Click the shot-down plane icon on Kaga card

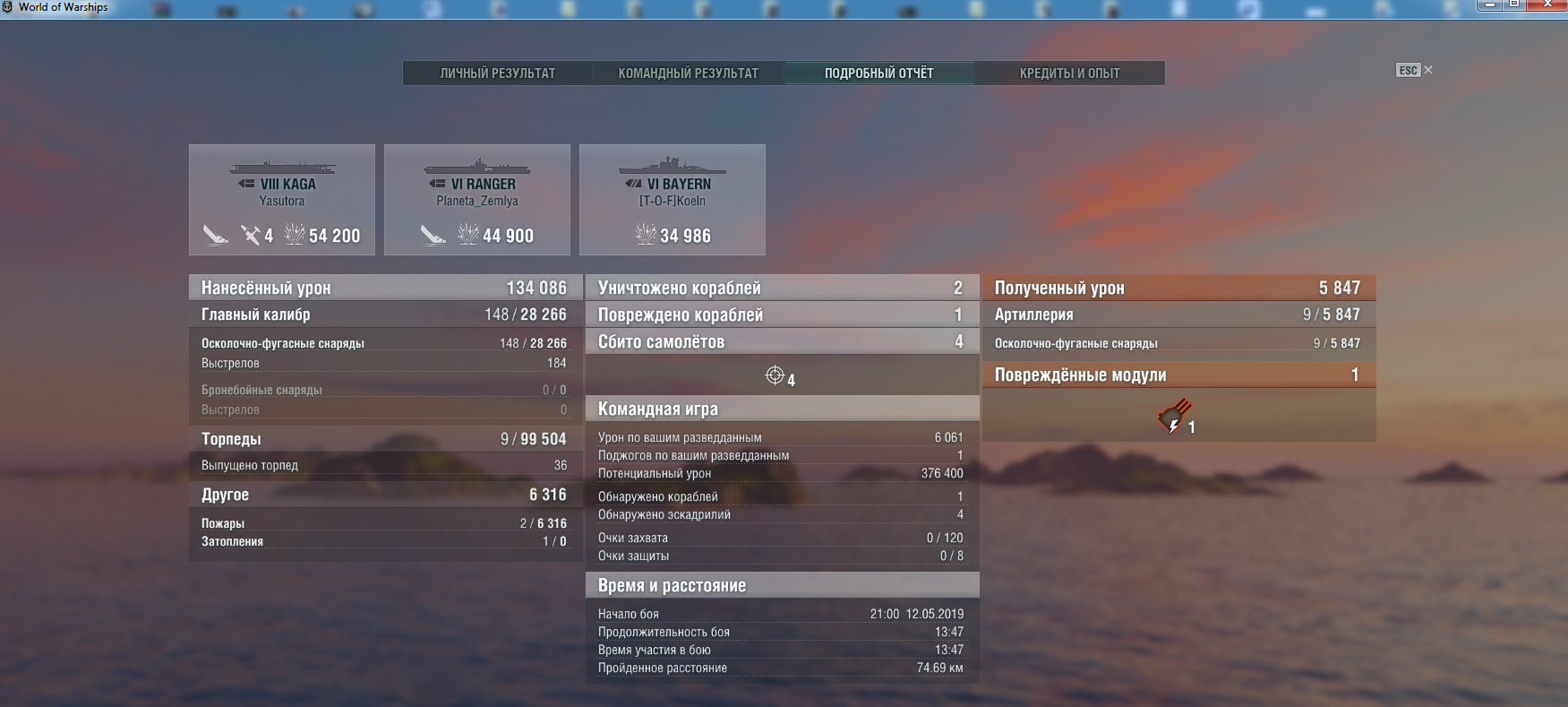click(x=251, y=235)
